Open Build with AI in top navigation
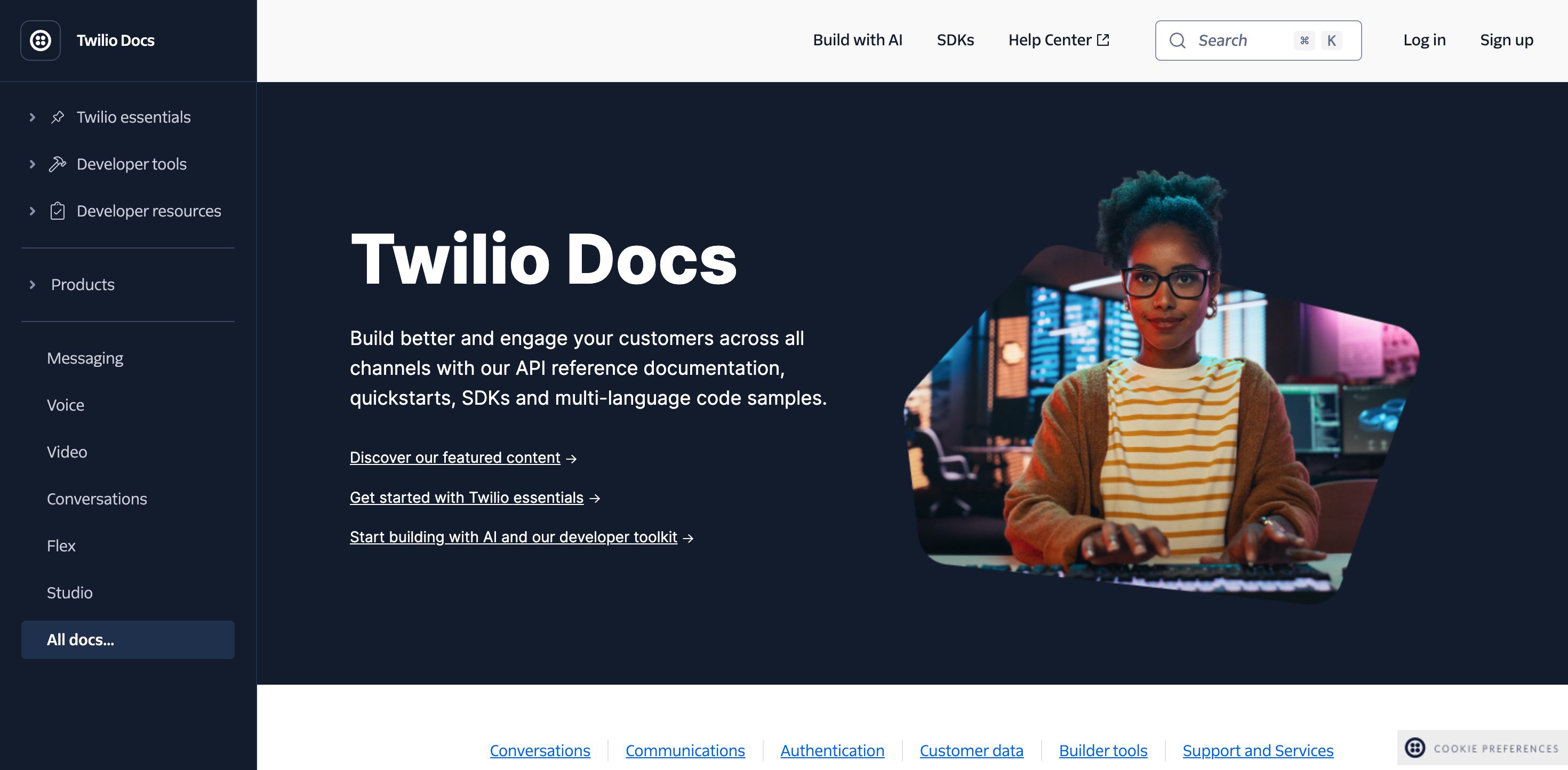Image resolution: width=1568 pixels, height=770 pixels. click(858, 40)
